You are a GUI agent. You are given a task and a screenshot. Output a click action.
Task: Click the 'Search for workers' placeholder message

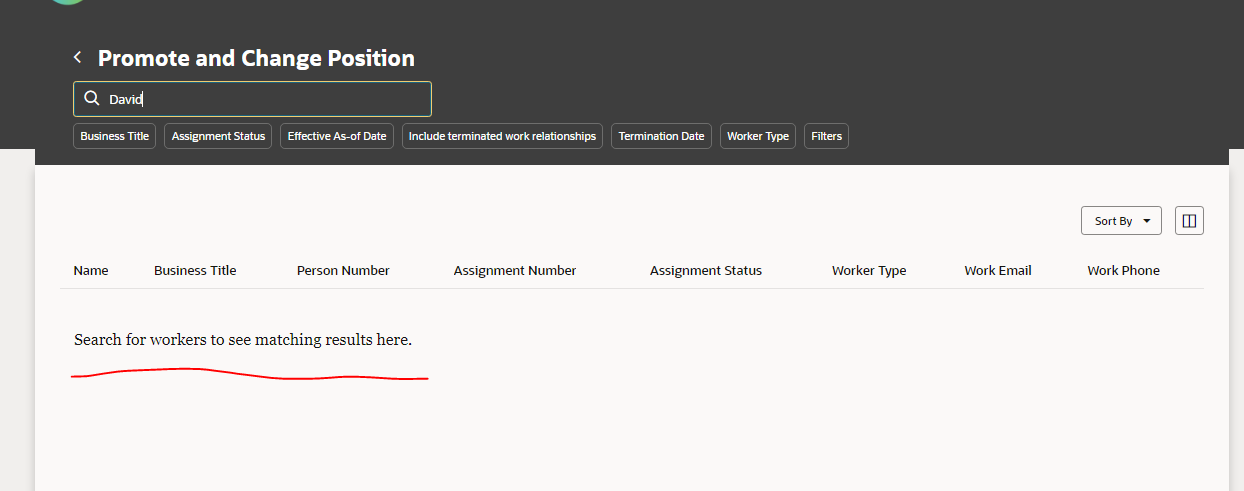243,340
